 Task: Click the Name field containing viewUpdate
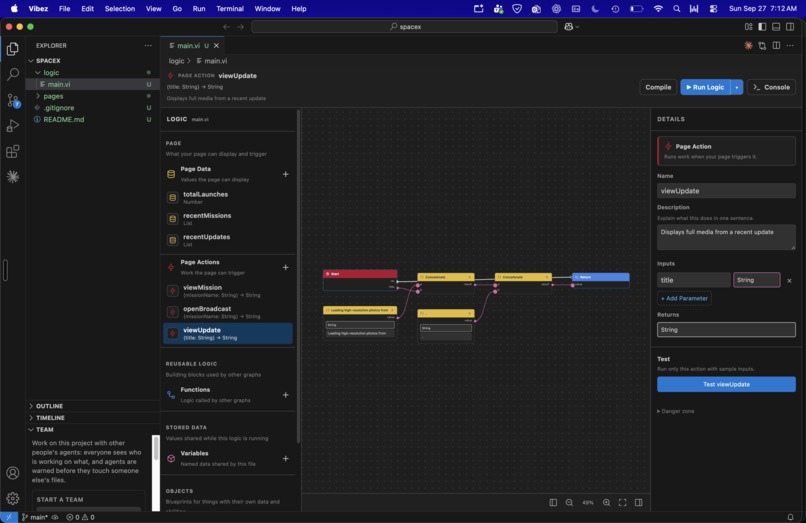click(x=726, y=191)
